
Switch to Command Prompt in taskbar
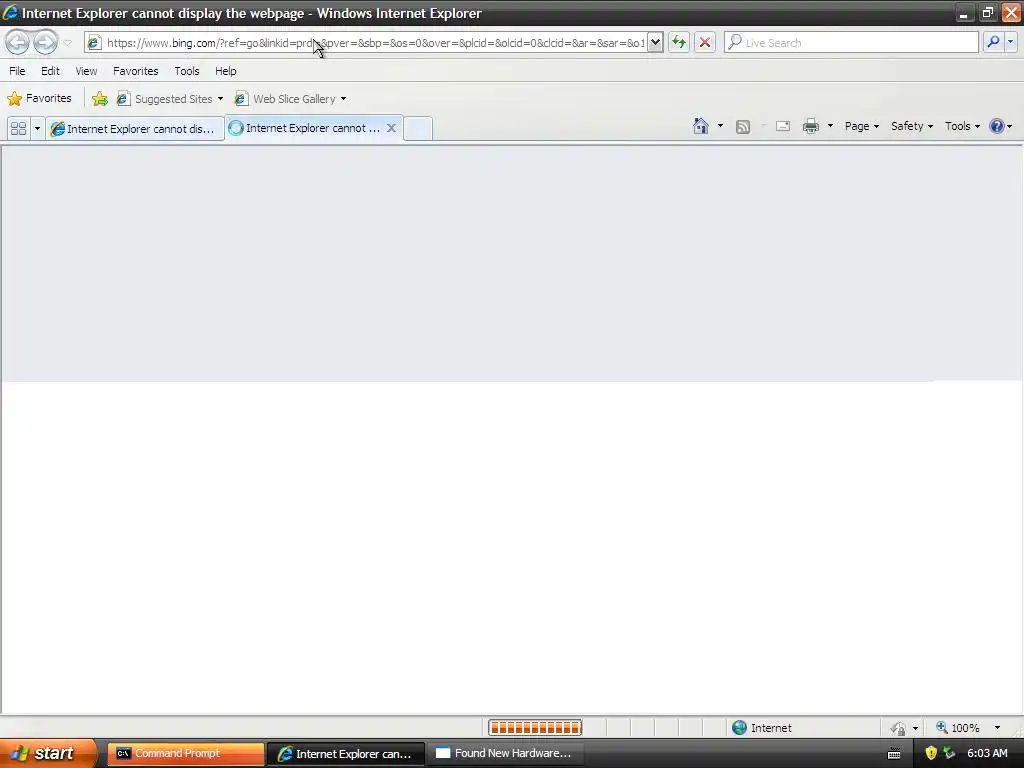(185, 754)
